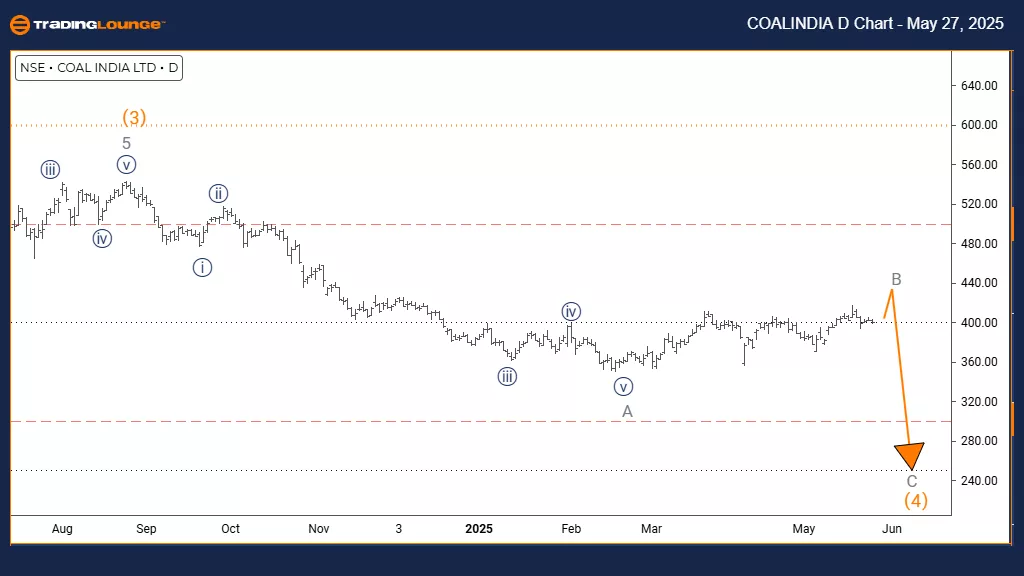This screenshot has height=576, width=1024.
Task: Click the TradingLounge logo icon
Action: click(x=18, y=24)
